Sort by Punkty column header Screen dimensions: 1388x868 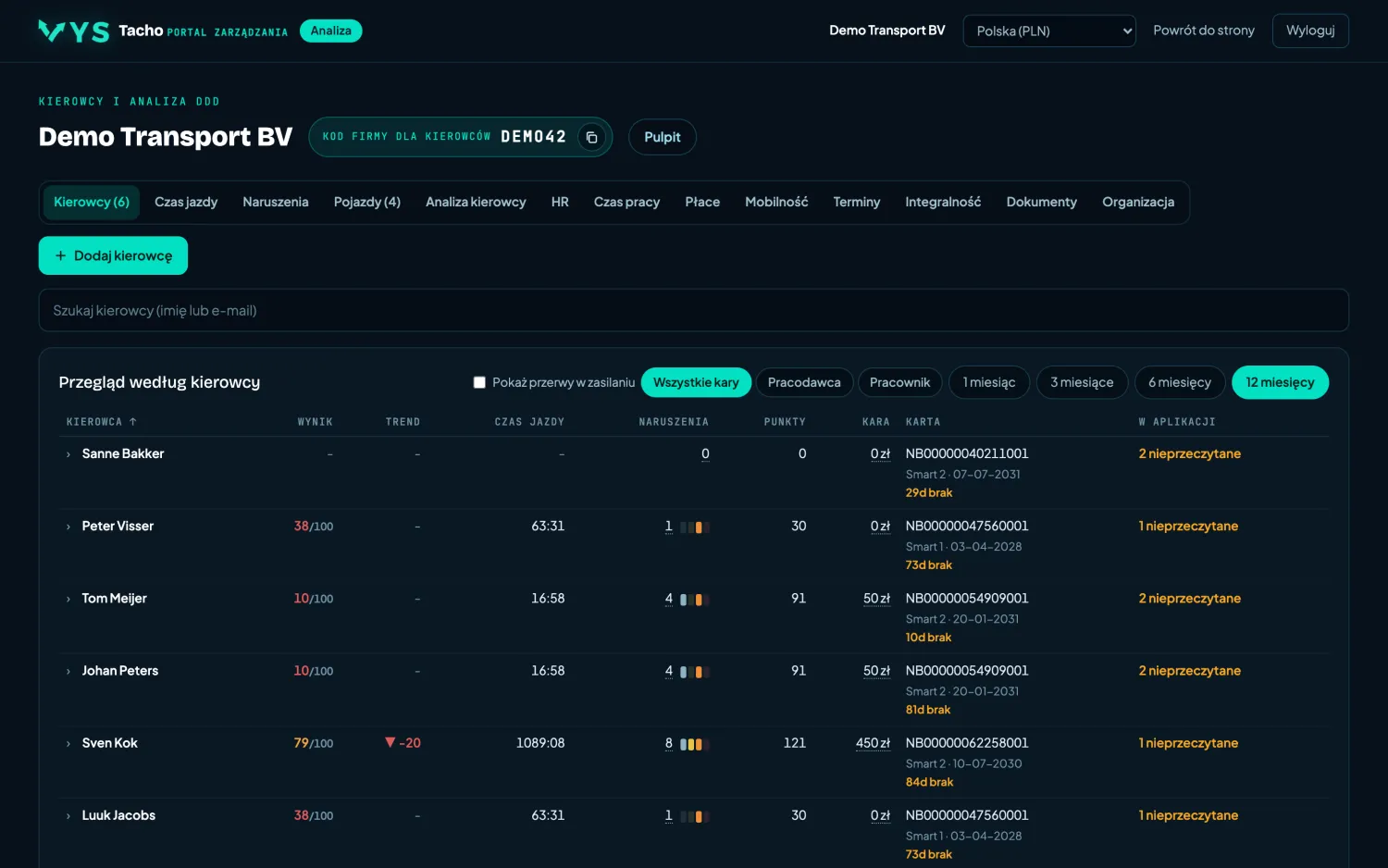[785, 422]
